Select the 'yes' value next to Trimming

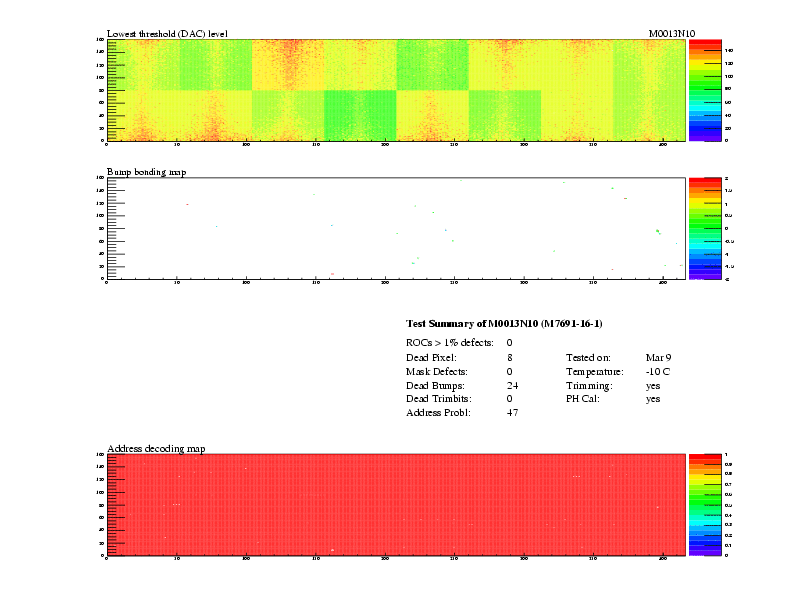point(653,386)
